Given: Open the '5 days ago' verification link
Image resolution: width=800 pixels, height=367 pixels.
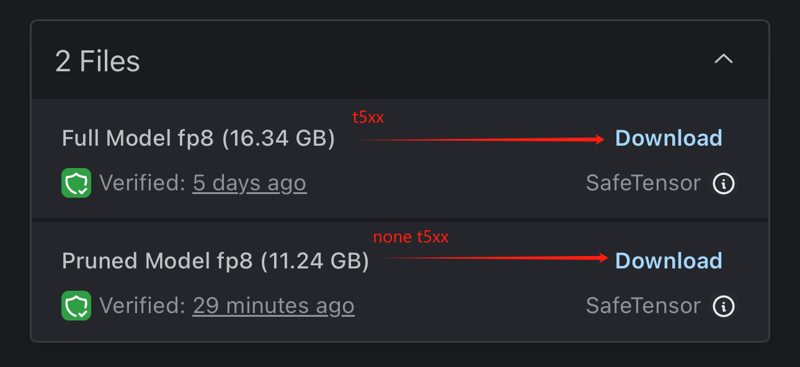Looking at the screenshot, I should click(249, 183).
